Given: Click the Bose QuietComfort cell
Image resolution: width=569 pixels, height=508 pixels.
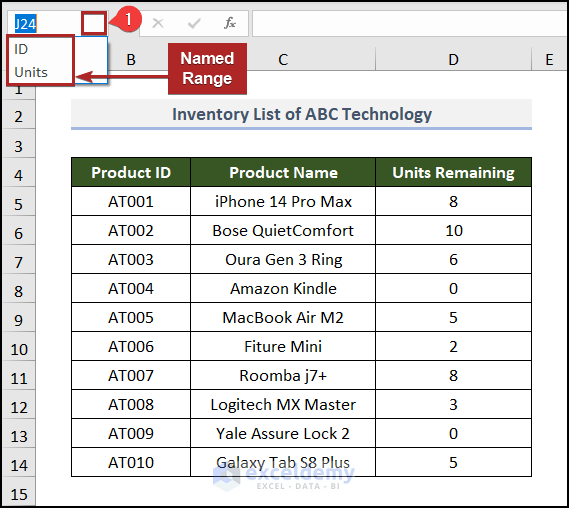Looking at the screenshot, I should pyautogui.click(x=283, y=230).
